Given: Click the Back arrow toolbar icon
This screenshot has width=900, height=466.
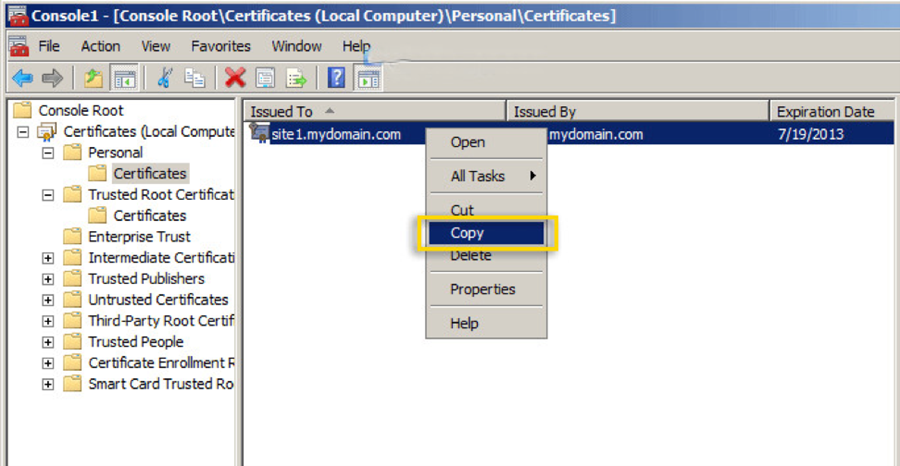Looking at the screenshot, I should (x=22, y=78).
